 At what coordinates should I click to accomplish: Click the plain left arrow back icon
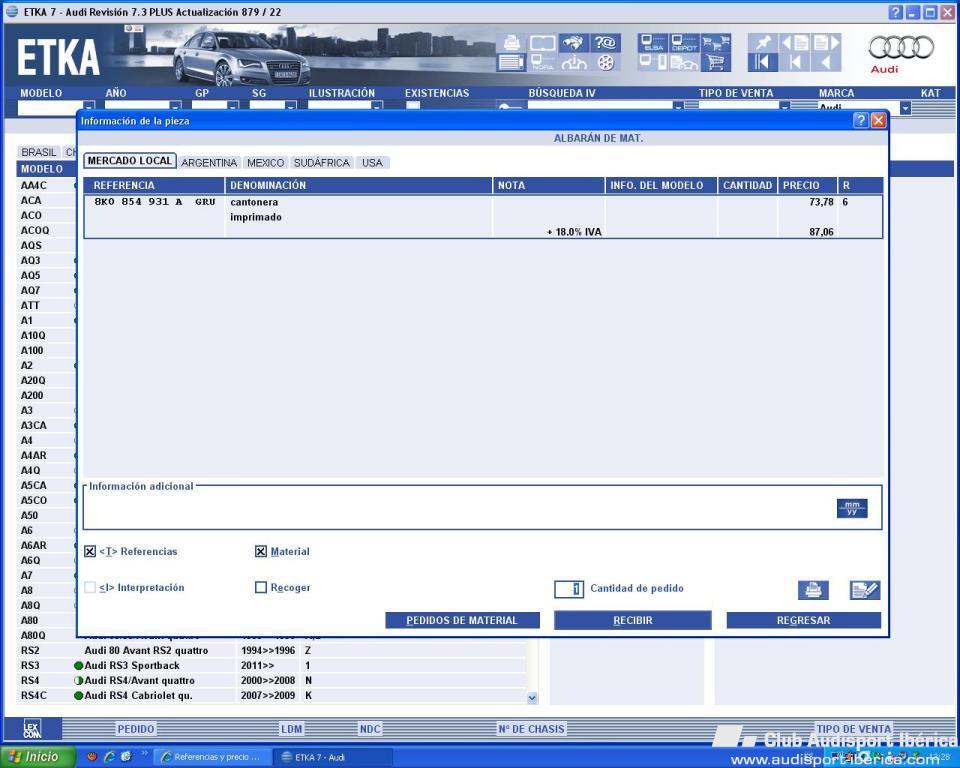point(826,62)
